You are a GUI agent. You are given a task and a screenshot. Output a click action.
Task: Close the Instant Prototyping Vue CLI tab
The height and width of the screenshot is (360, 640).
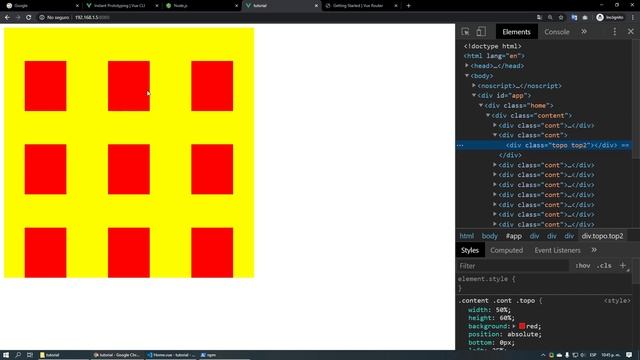(157, 6)
